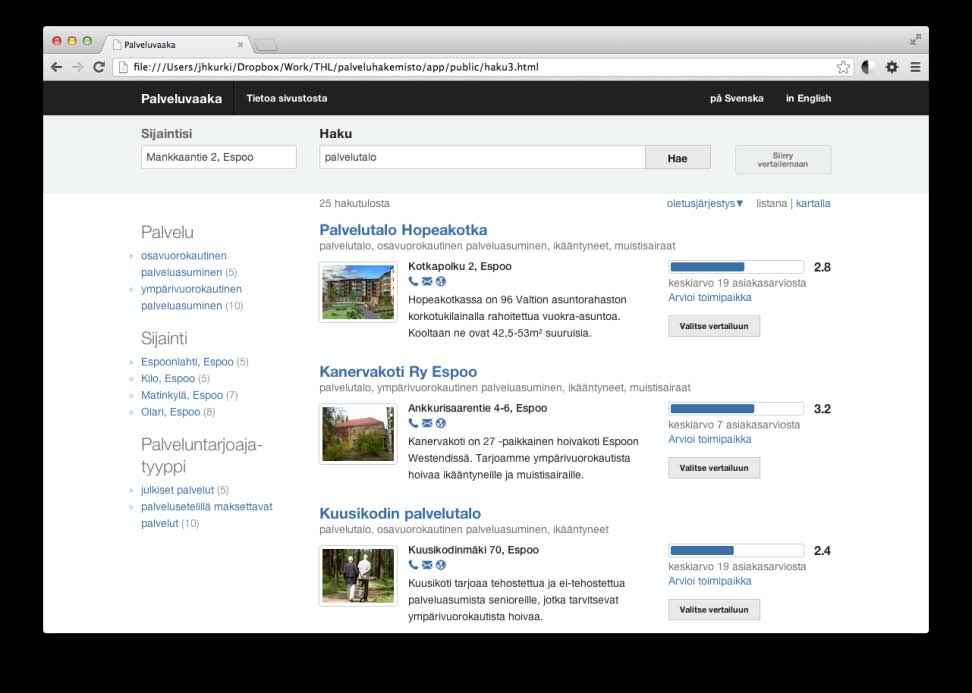Click the globe icon for Kanervakoti Ry Espoo
The height and width of the screenshot is (693, 972).
[441, 423]
